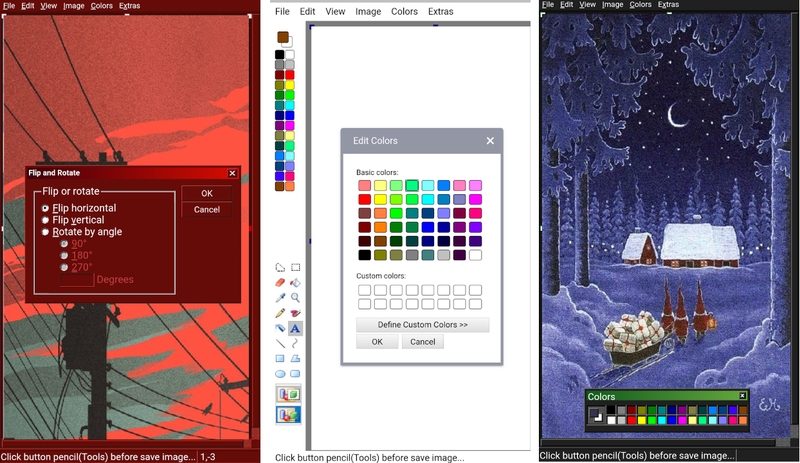800x463 pixels.
Task: Open Colors menu in the middle window
Action: tap(404, 11)
